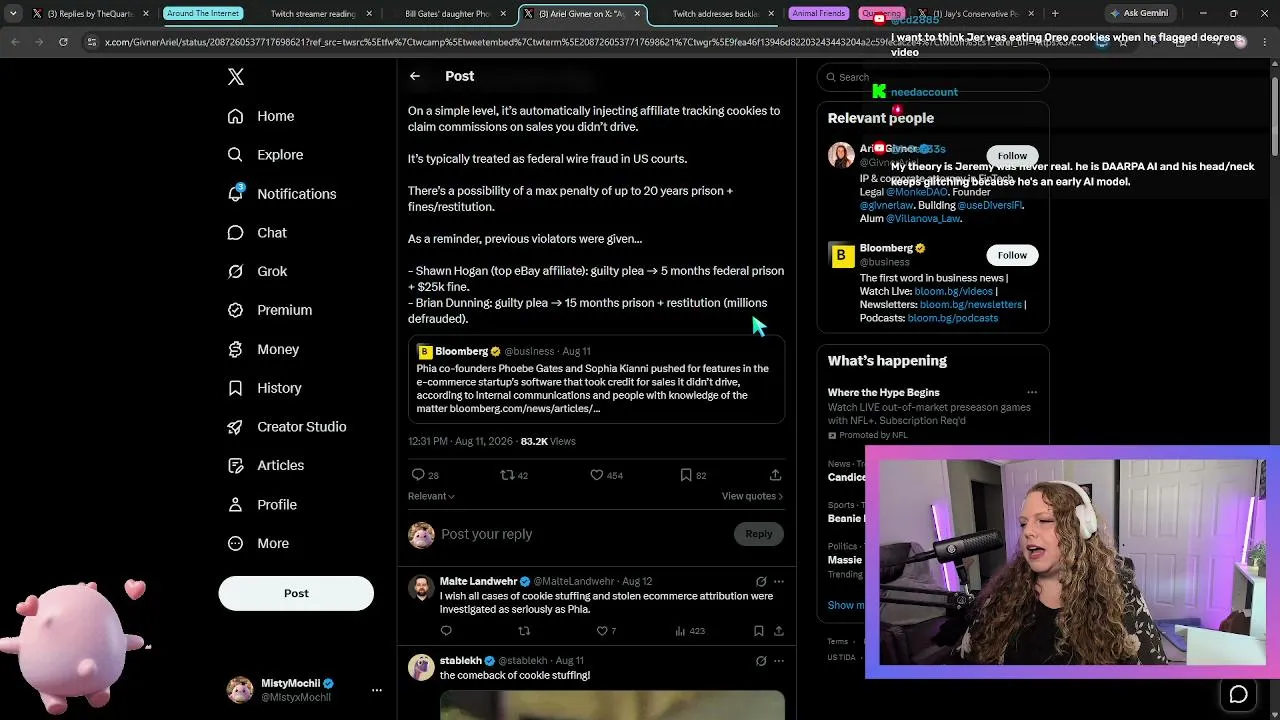This screenshot has height=720, width=1280.
Task: Open more options on stablekh's reply
Action: [x=779, y=661]
